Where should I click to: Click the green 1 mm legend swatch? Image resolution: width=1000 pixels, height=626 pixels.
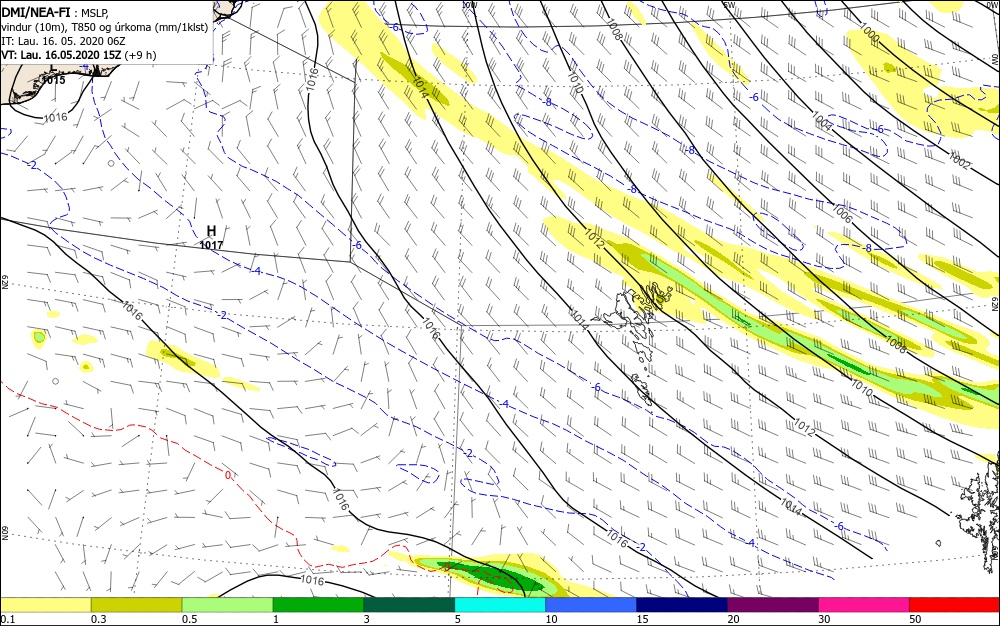pos(318,605)
